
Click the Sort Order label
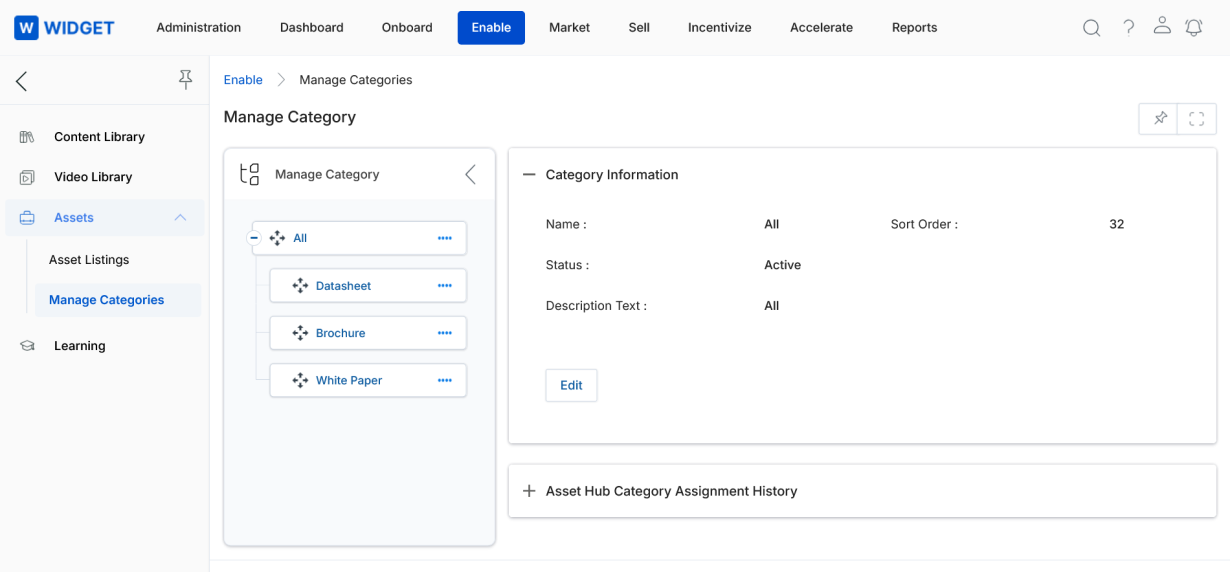tap(924, 224)
